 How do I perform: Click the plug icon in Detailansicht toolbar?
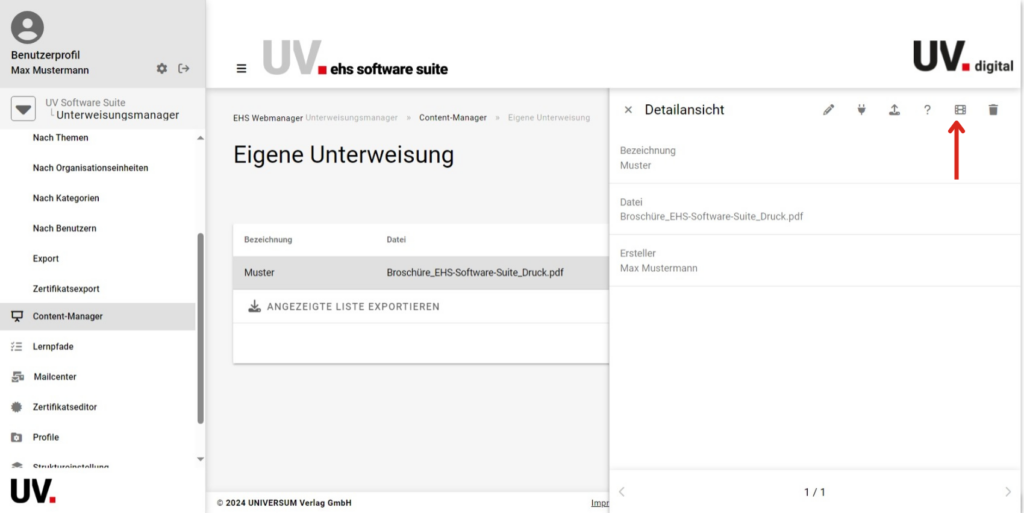point(861,110)
